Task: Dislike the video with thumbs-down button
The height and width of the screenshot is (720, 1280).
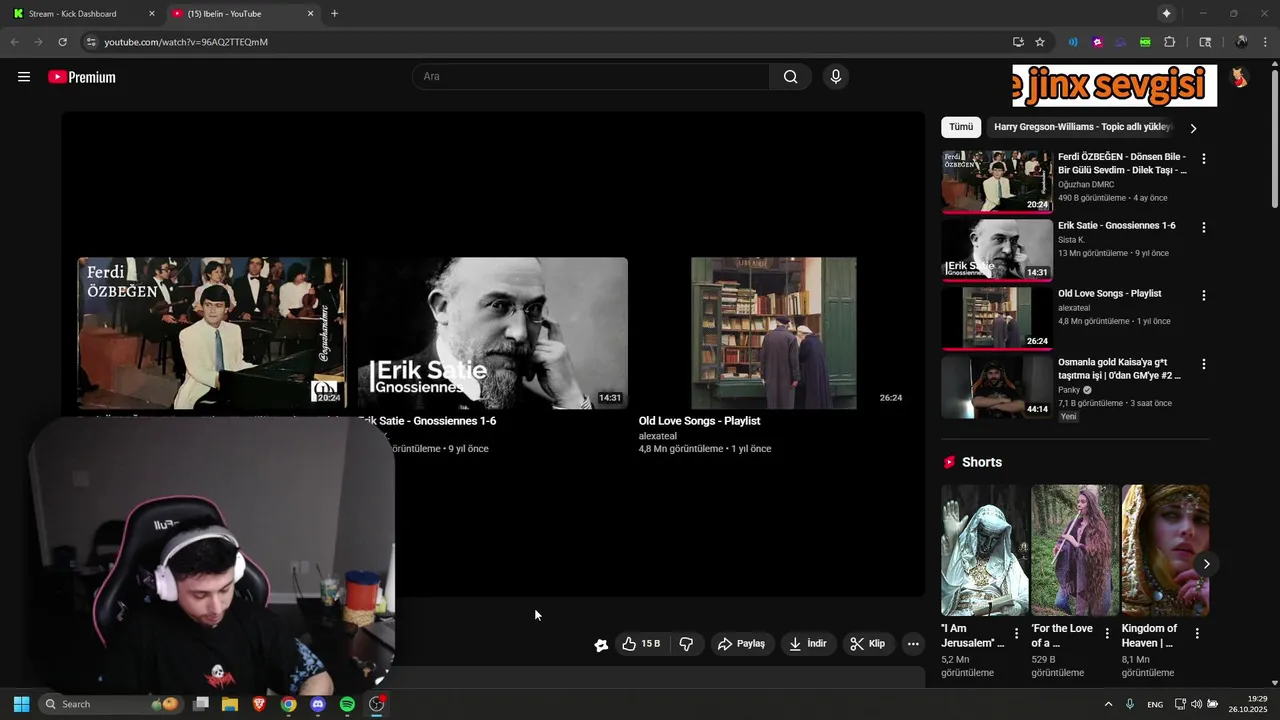Action: click(686, 644)
